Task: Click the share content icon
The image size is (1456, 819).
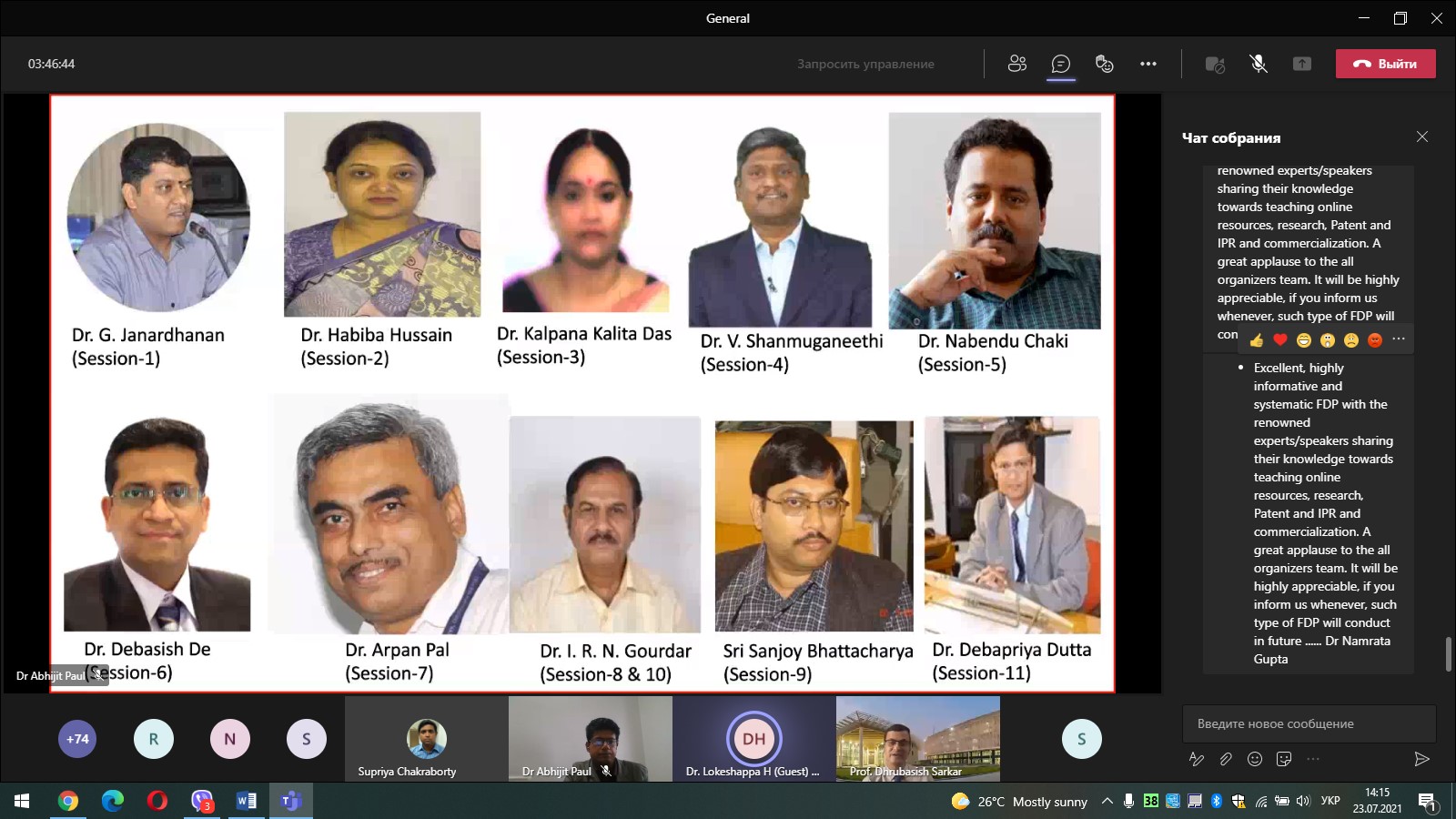Action: 1302,64
